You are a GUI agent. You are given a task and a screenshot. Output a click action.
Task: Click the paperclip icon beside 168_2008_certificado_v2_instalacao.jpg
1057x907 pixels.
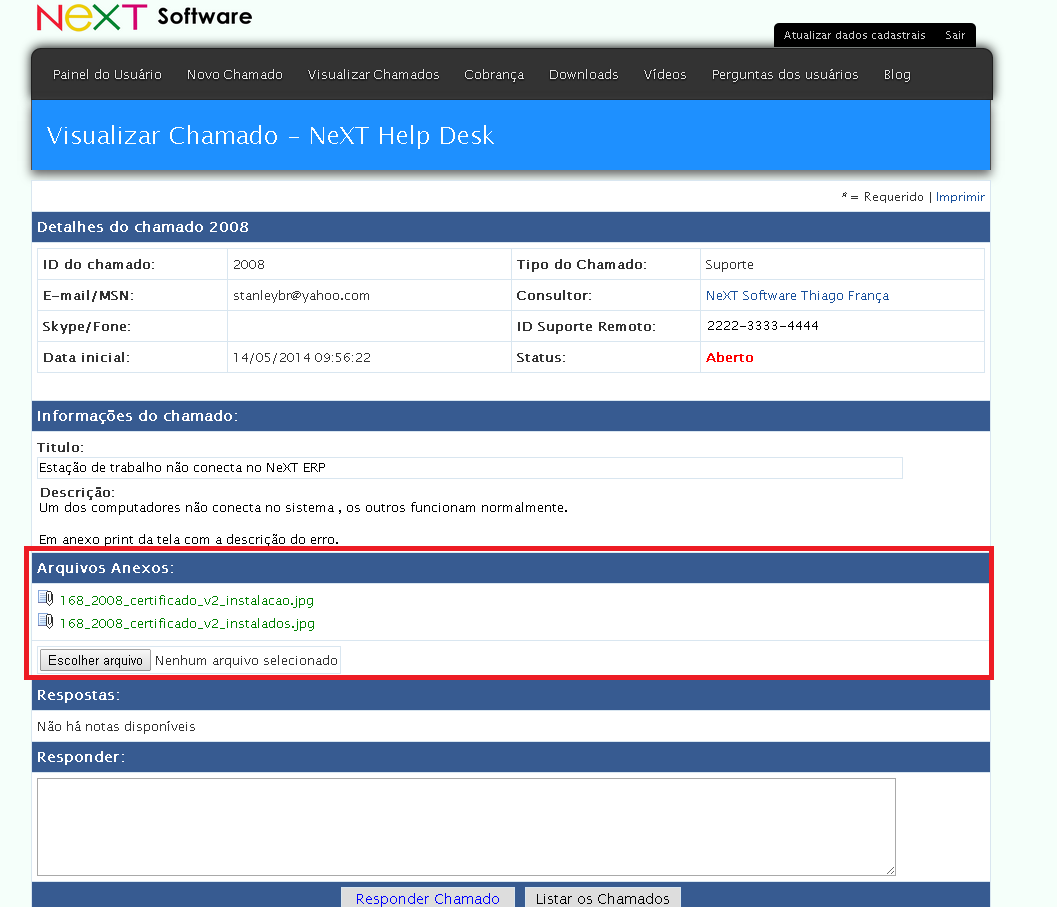45,597
